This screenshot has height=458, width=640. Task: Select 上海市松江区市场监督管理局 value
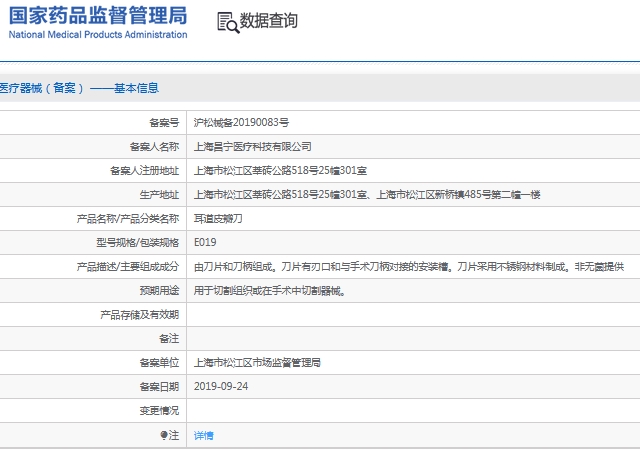pos(257,362)
